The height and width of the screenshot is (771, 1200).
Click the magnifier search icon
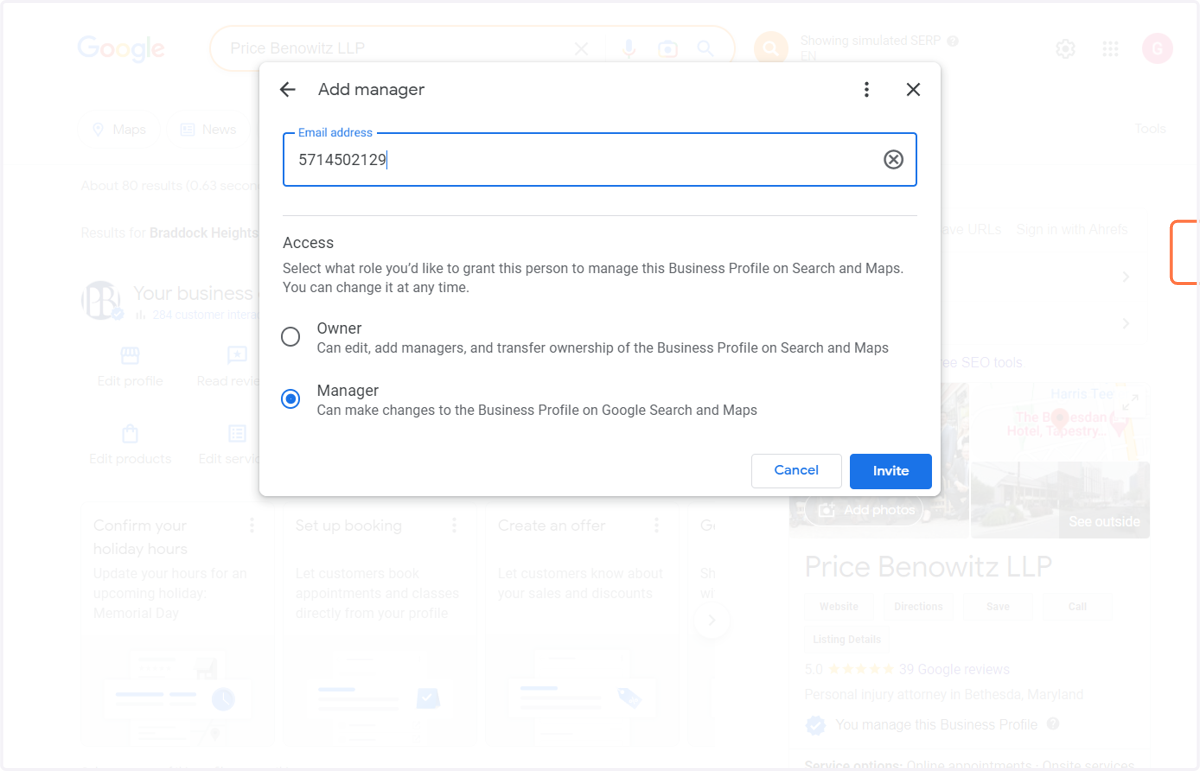pos(705,48)
